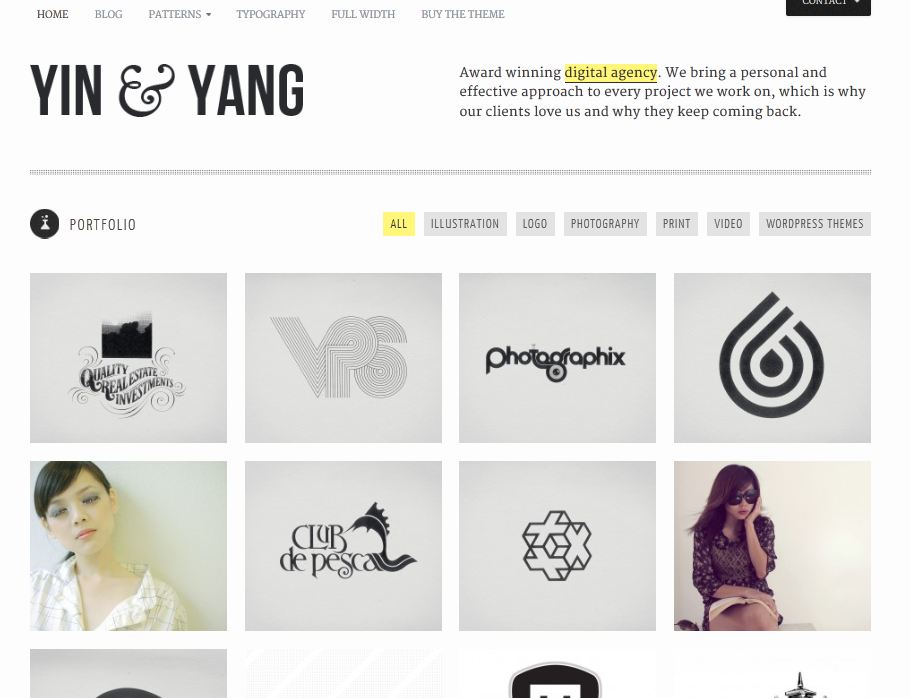910x698 pixels.
Task: Open the woman with sunglasses photo
Action: coord(772,546)
